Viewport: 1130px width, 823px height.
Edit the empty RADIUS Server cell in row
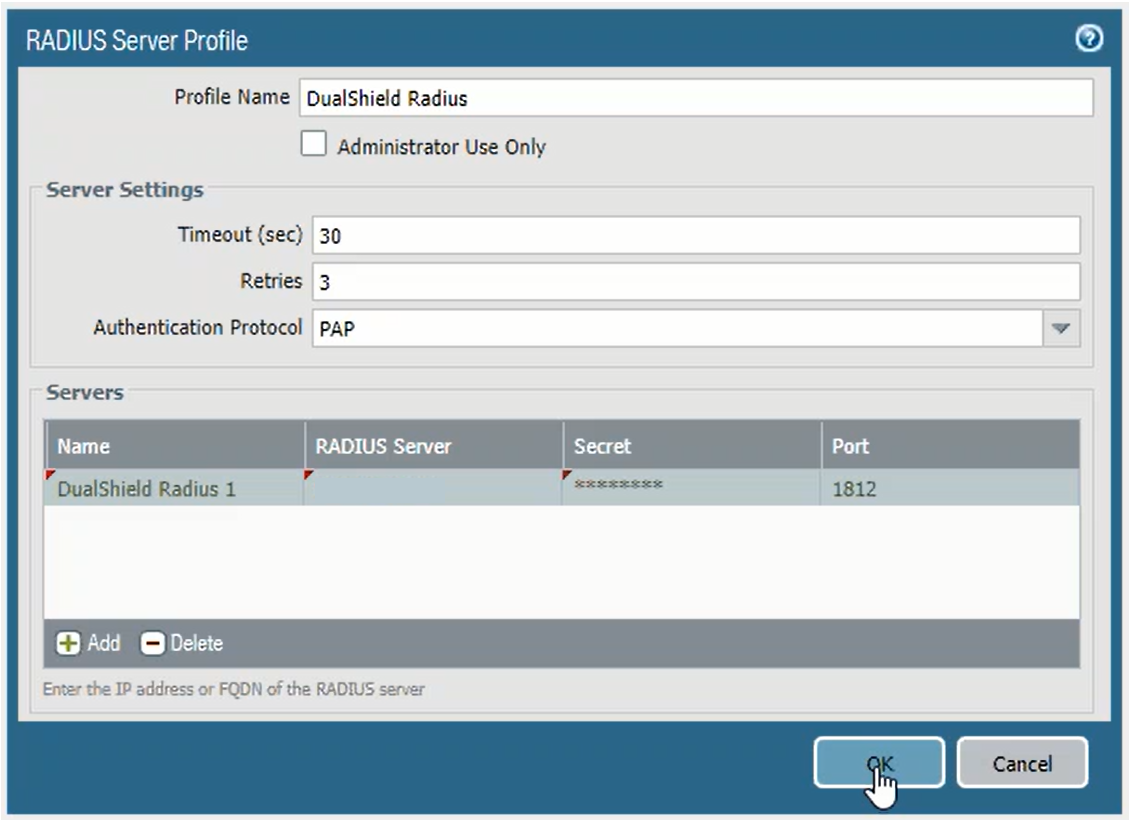[433, 489]
